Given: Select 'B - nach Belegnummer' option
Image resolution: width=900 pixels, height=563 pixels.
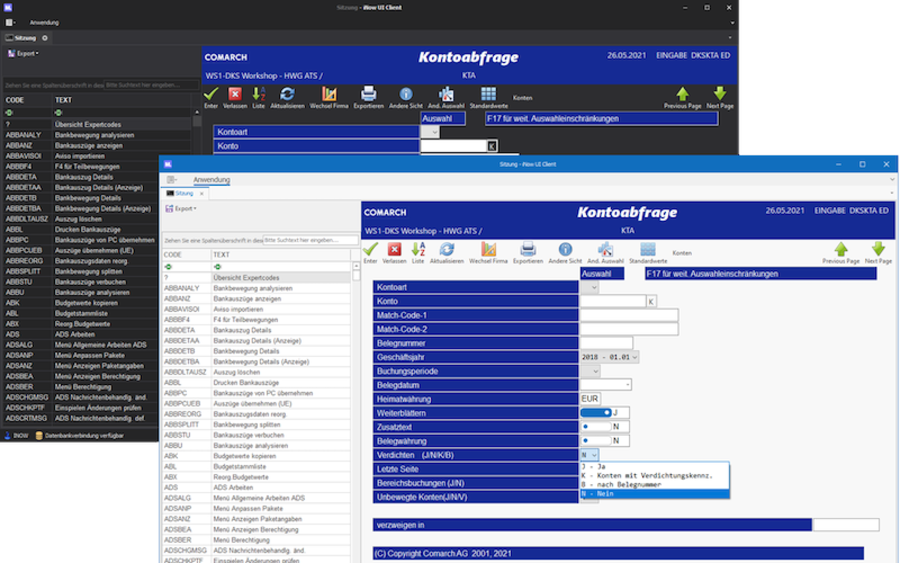Looking at the screenshot, I should point(654,485).
